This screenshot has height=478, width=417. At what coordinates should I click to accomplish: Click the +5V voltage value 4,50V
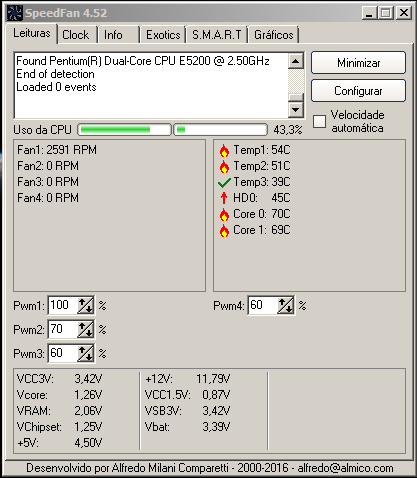[88, 443]
